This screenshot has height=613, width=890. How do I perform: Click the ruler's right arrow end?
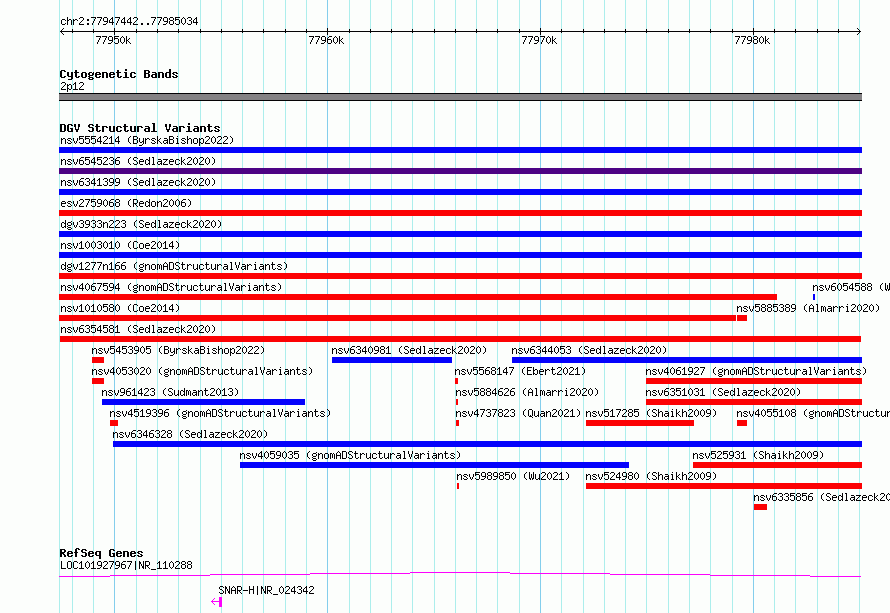pyautogui.click(x=859, y=32)
